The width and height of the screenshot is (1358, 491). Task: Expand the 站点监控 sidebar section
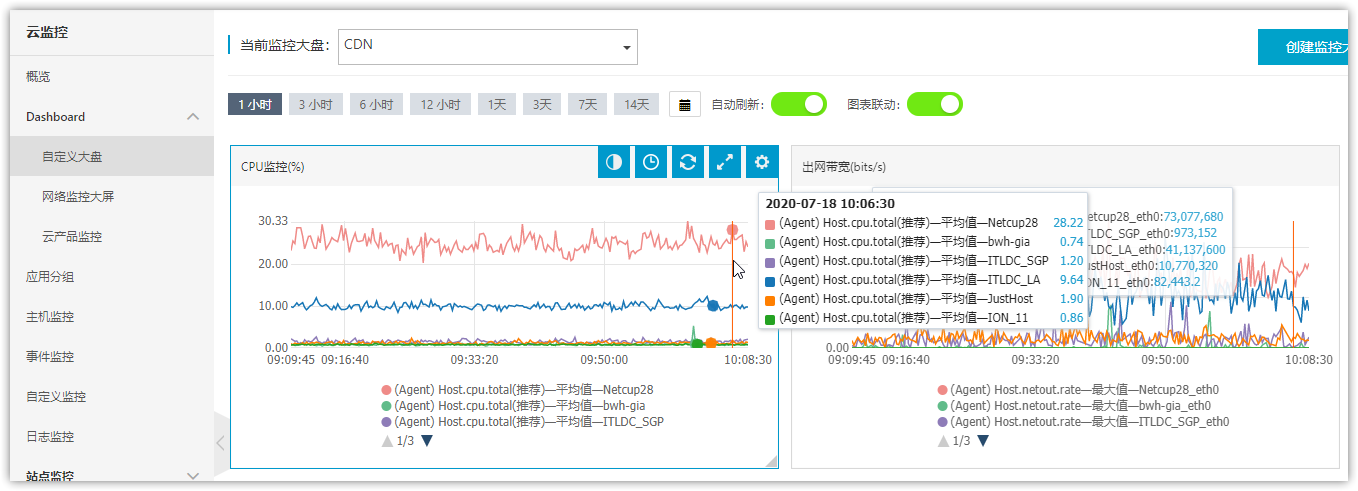point(193,476)
